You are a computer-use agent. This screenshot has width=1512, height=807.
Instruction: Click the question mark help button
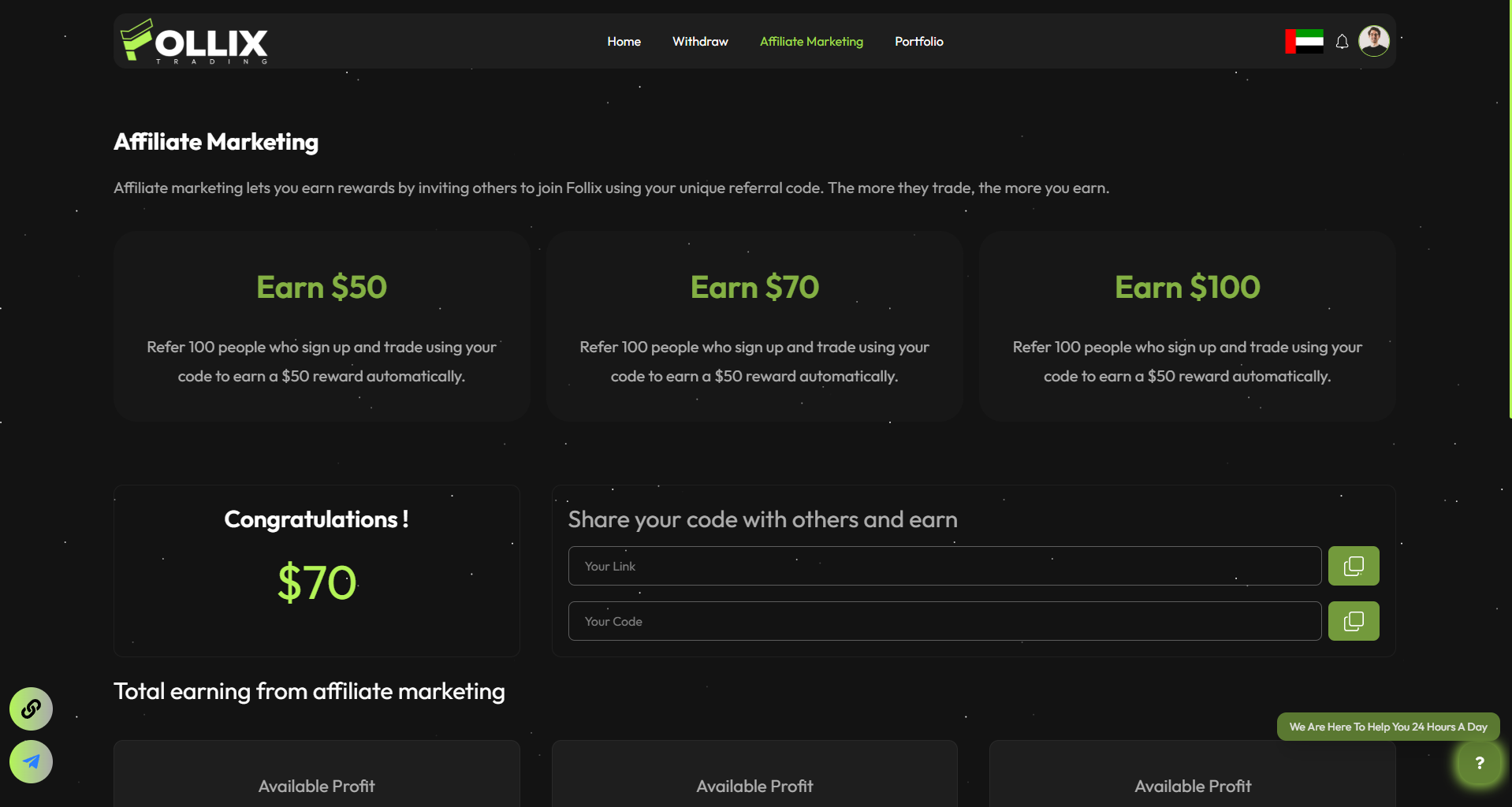(1479, 762)
